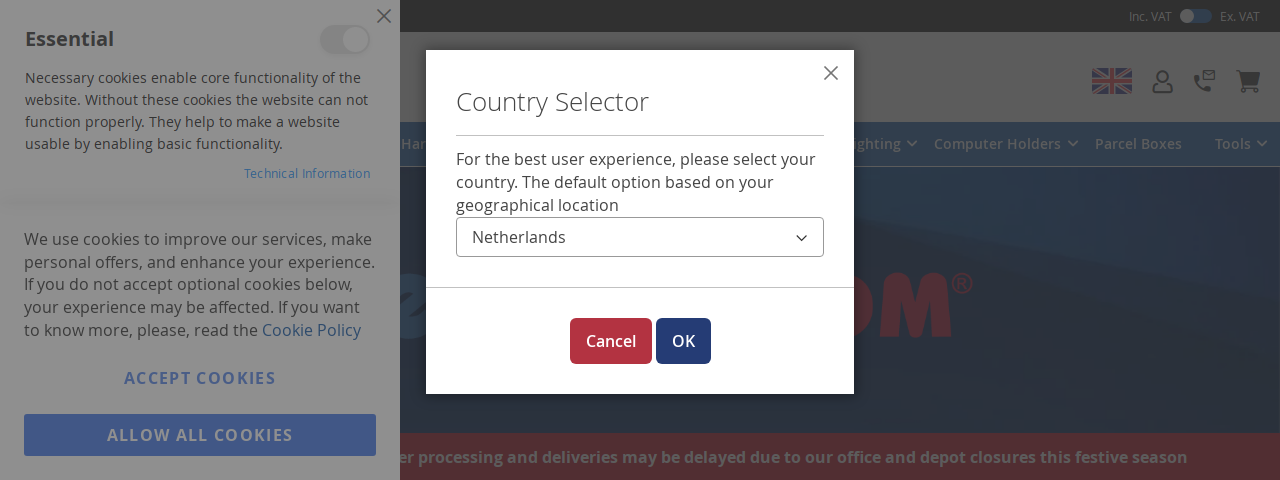Close the Country Selector dialog
Viewport: 1280px width, 480px height.
tap(830, 73)
